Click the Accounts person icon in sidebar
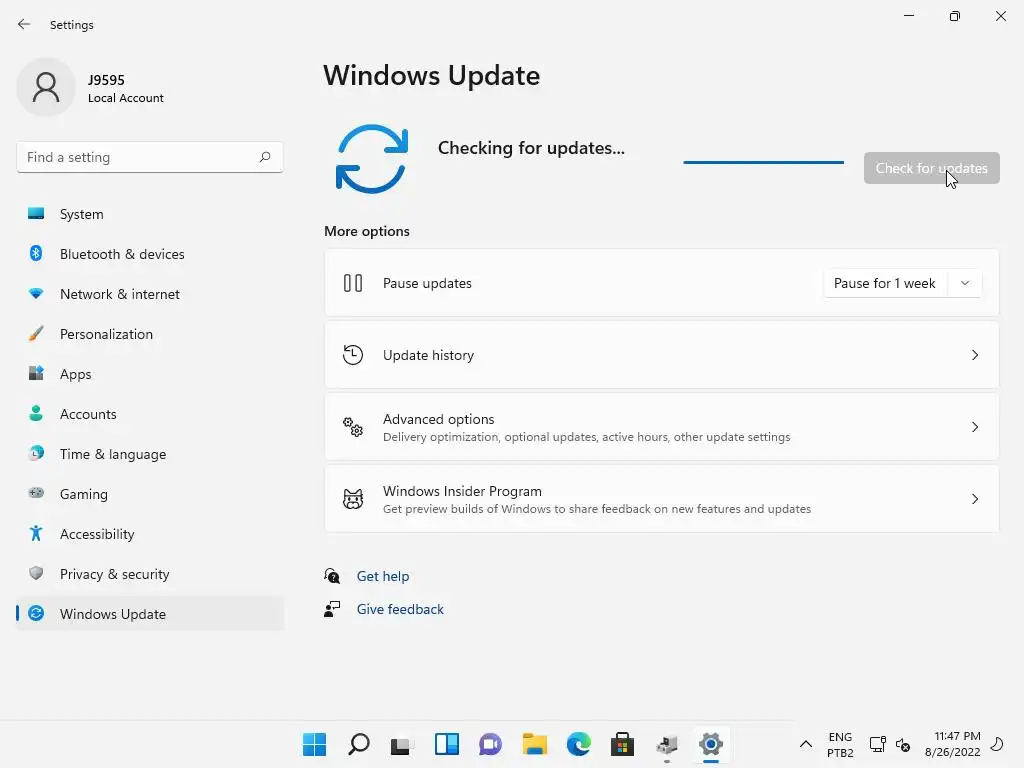Image resolution: width=1024 pixels, height=768 pixels. pyautogui.click(x=36, y=413)
